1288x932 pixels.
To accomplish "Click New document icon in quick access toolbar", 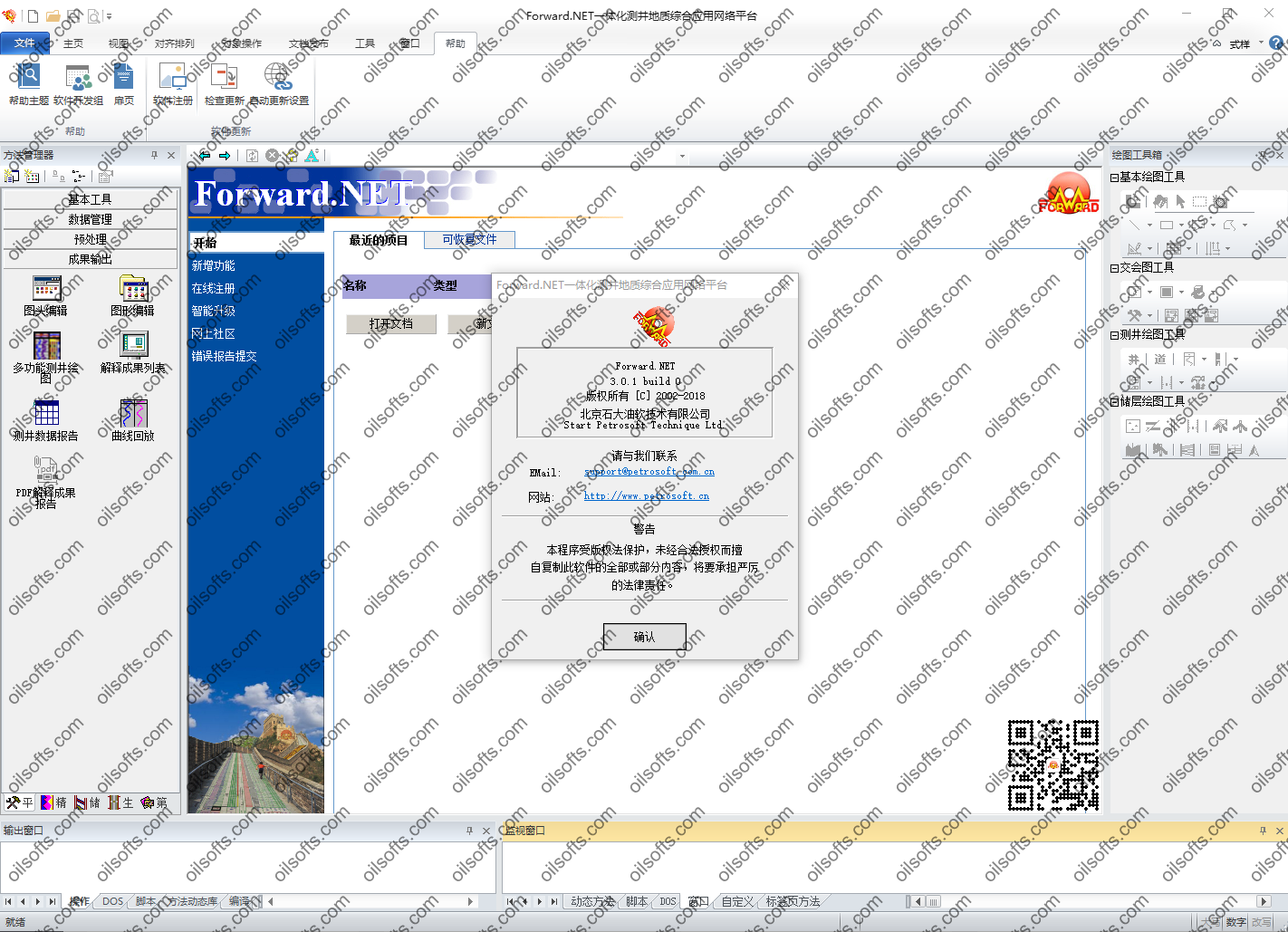I will 33,15.
